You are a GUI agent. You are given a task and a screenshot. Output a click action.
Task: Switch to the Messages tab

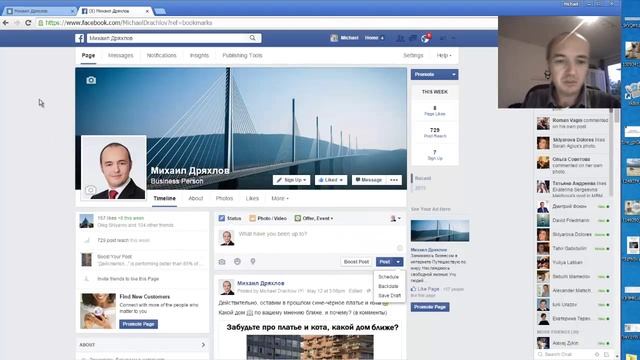tap(120, 56)
